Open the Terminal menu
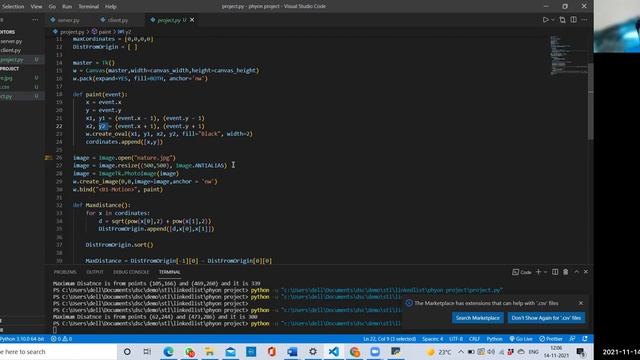The image size is (640, 360). 89,7
